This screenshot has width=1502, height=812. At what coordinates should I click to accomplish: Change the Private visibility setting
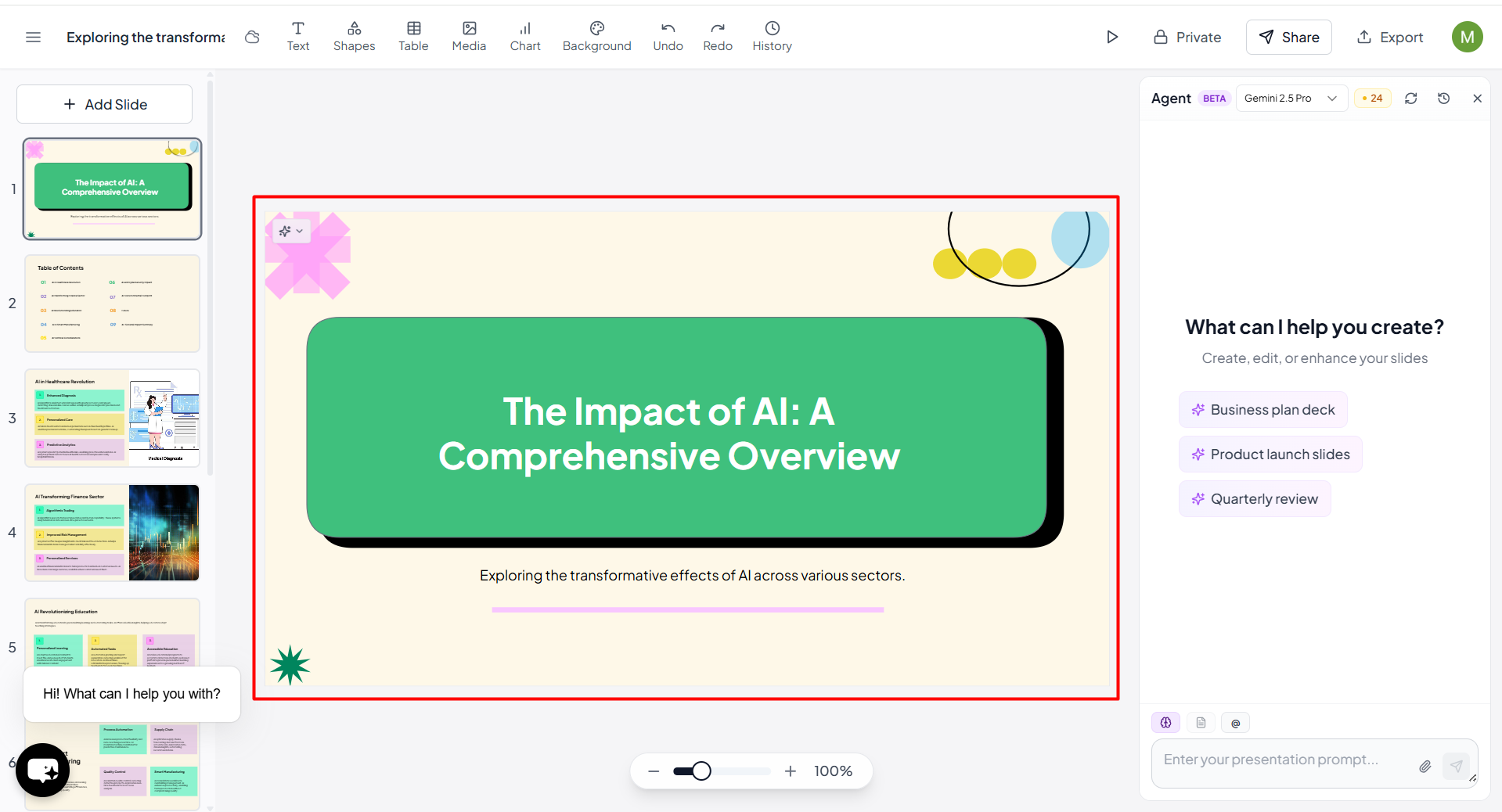(1187, 37)
